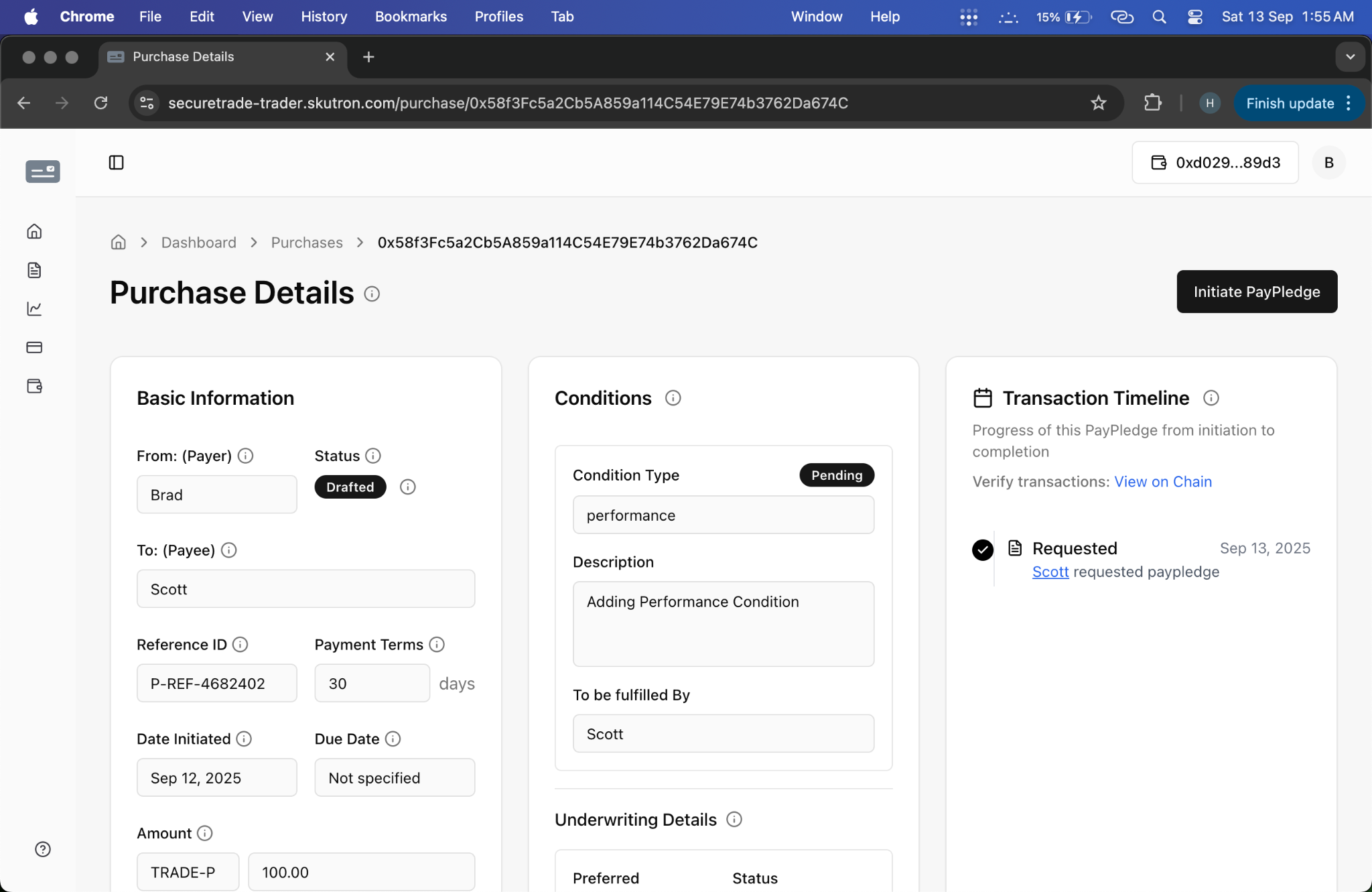Open the wallet icon in sidebar
The width and height of the screenshot is (1372, 892).
pos(34,386)
